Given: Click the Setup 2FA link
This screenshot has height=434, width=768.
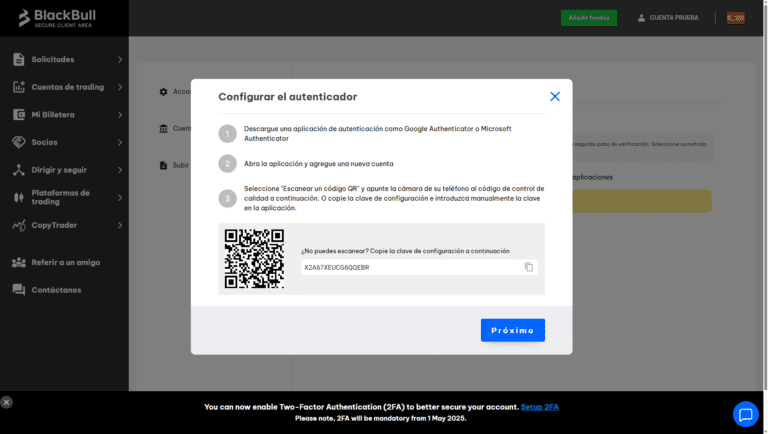Looking at the screenshot, I should pos(539,407).
